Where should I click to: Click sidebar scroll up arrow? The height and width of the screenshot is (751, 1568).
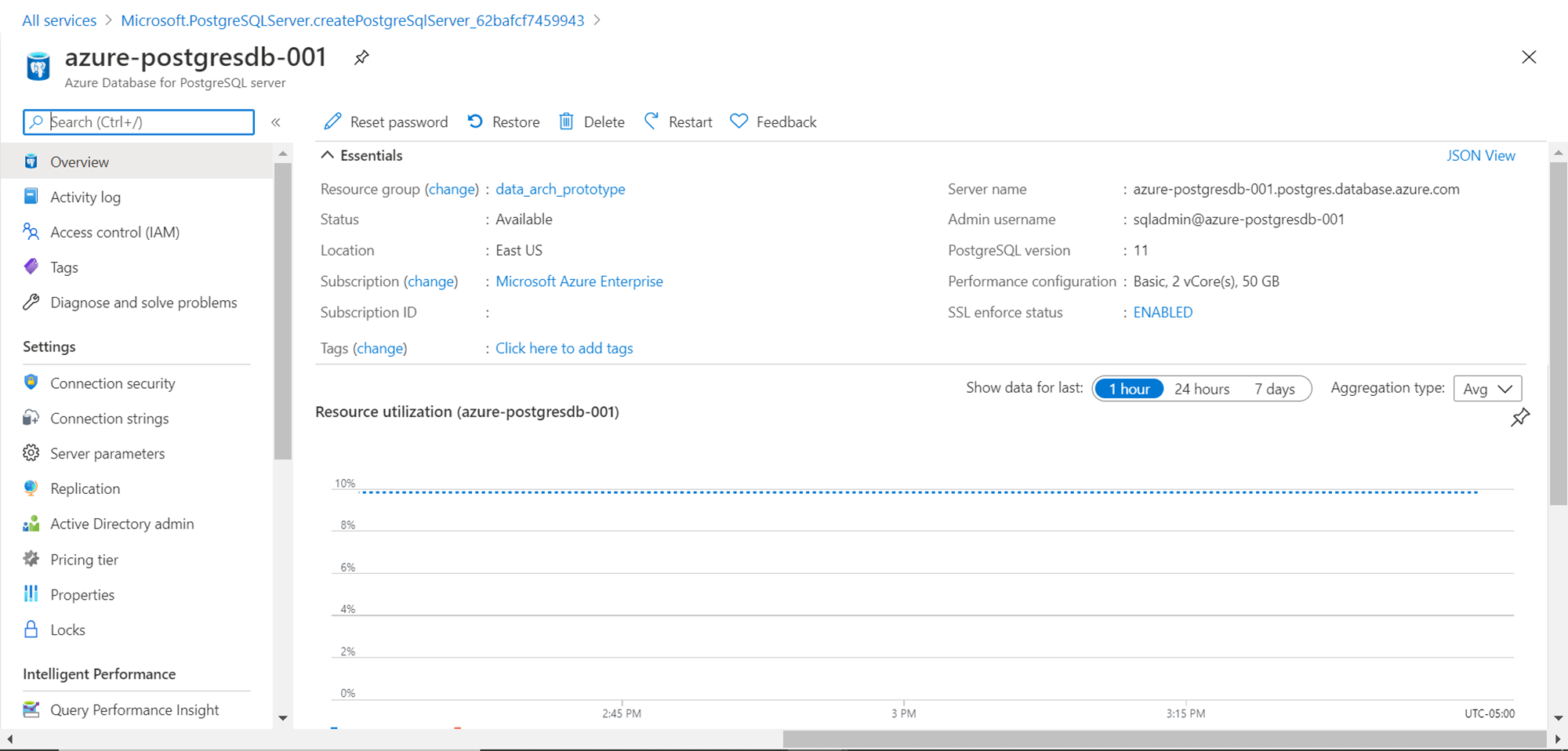(x=283, y=153)
